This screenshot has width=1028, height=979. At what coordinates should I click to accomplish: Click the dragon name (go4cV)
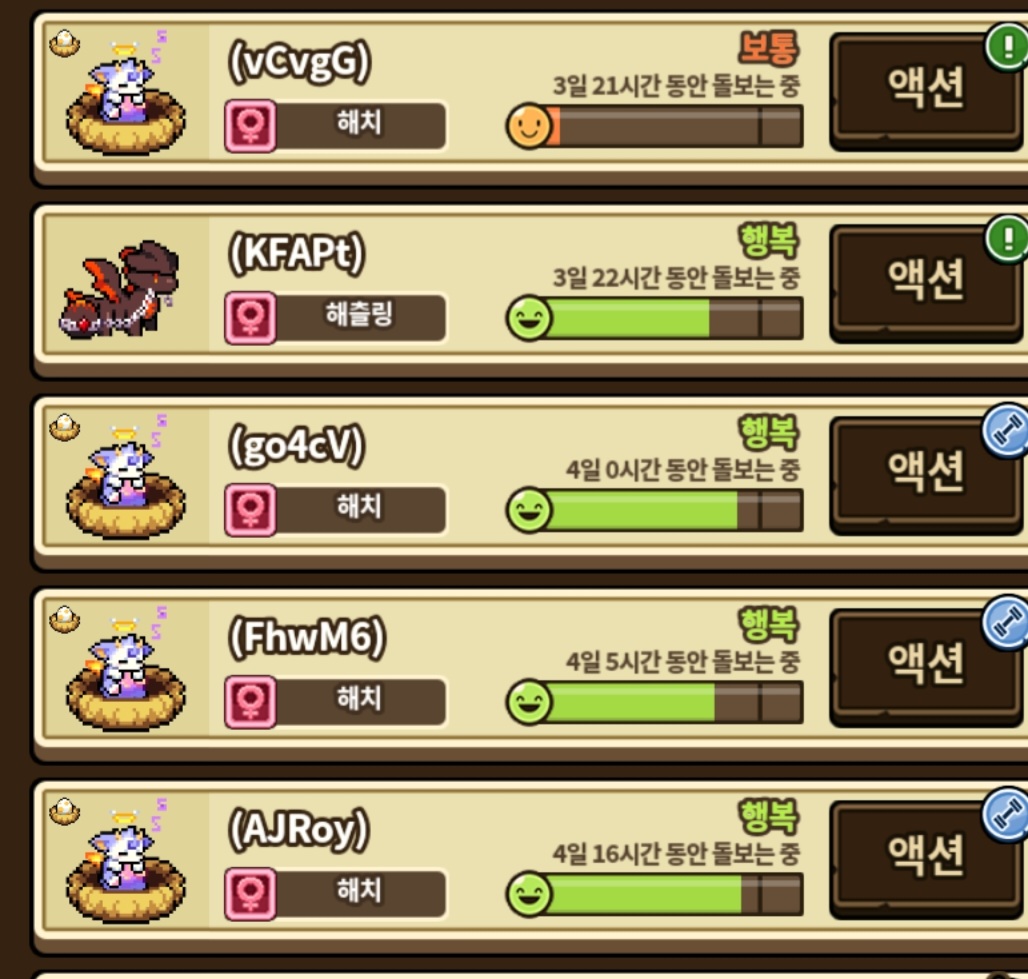point(296,446)
